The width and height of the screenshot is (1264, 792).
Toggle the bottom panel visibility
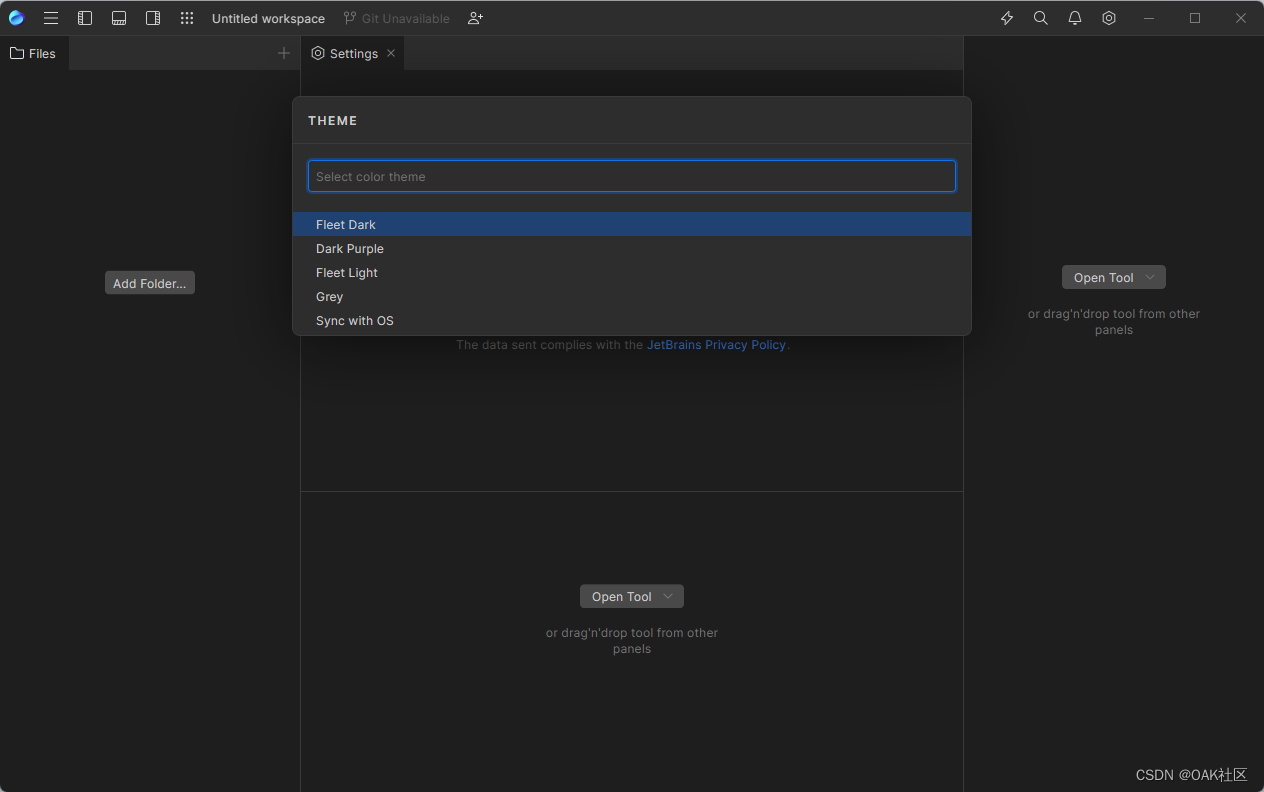pos(119,17)
